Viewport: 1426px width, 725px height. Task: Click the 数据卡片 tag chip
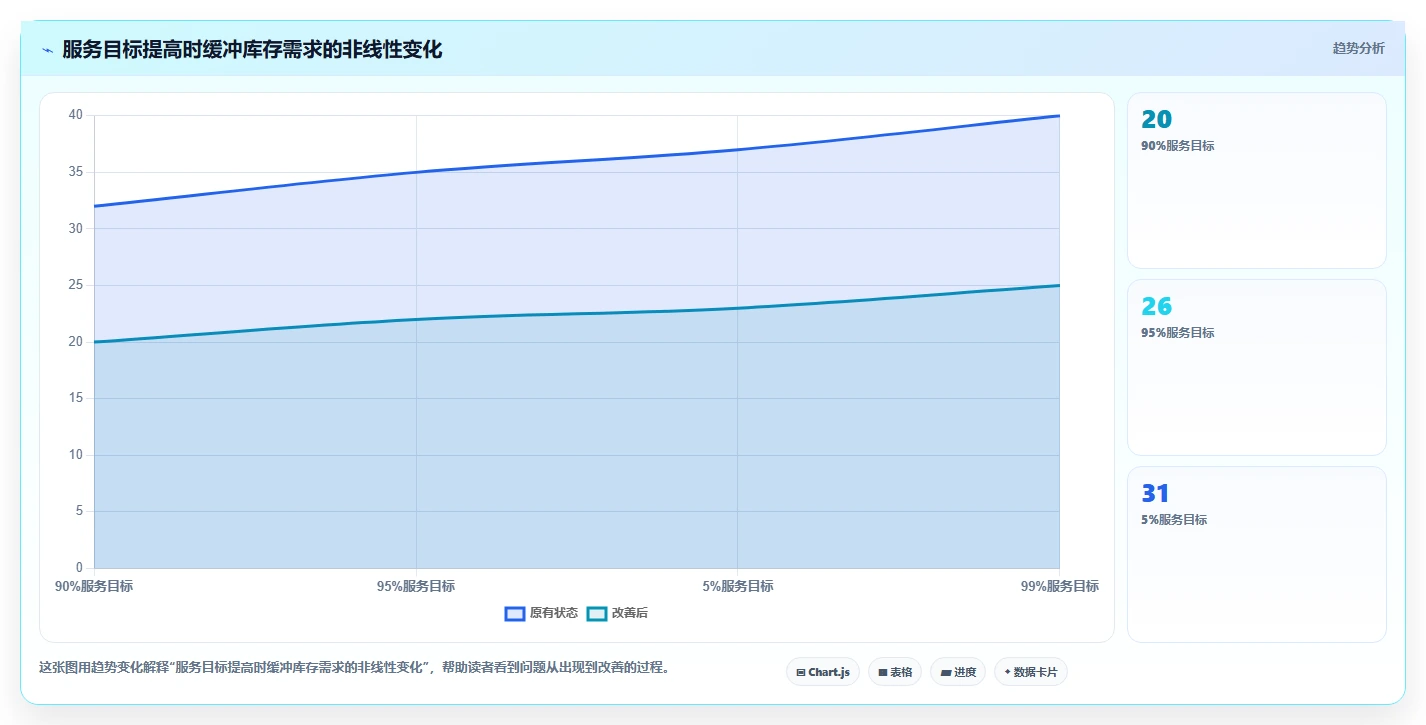[x=1031, y=672]
